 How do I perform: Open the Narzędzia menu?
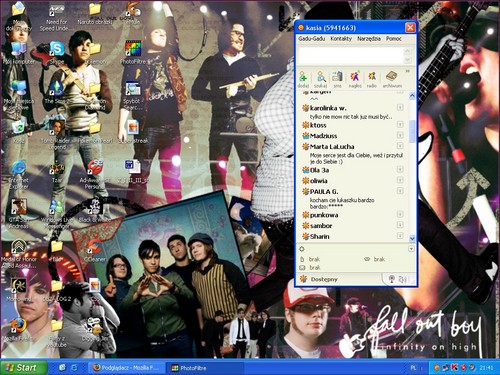(369, 39)
